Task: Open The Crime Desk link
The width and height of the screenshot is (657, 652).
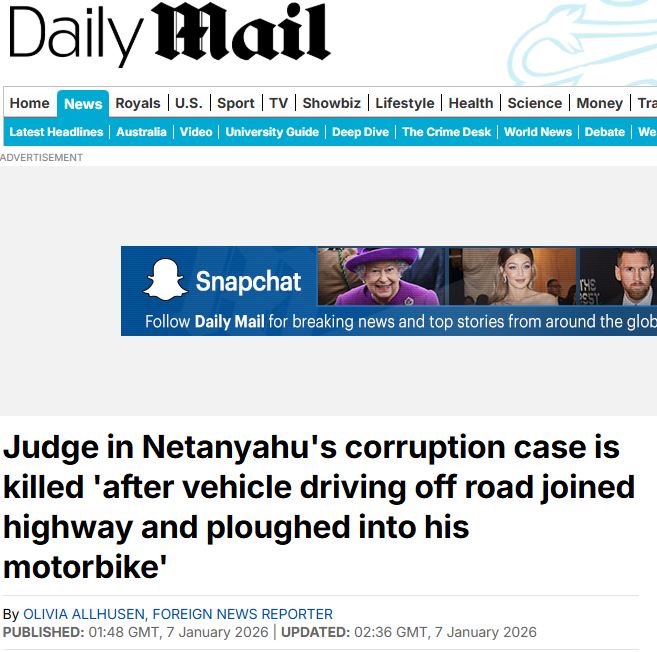Action: (446, 132)
